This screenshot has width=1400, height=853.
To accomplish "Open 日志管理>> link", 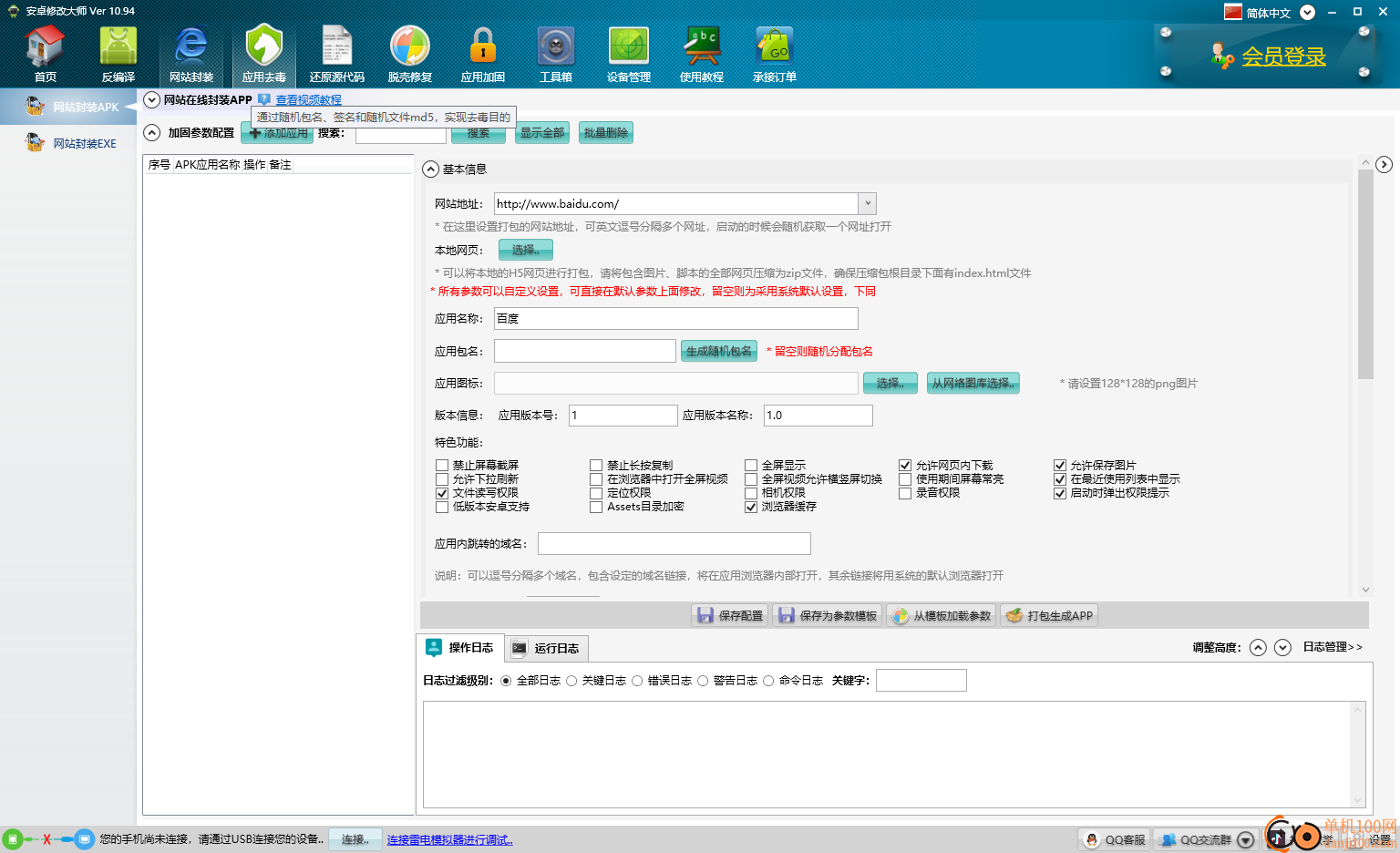I will 1333,647.
